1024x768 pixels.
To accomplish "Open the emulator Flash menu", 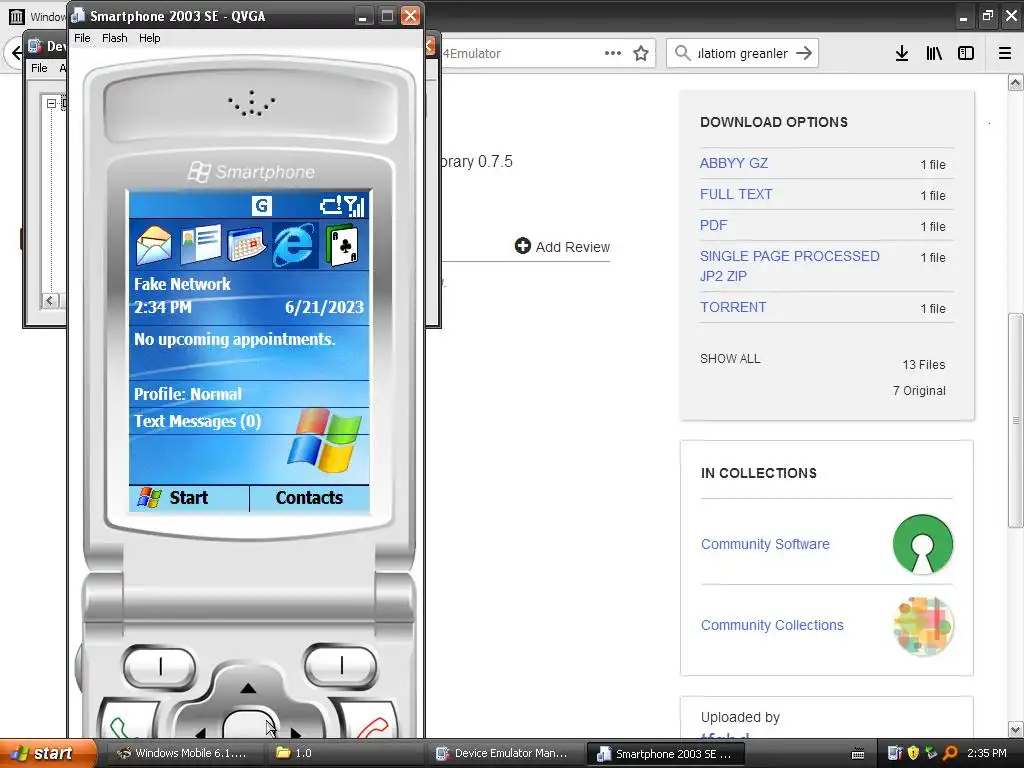I will point(115,38).
